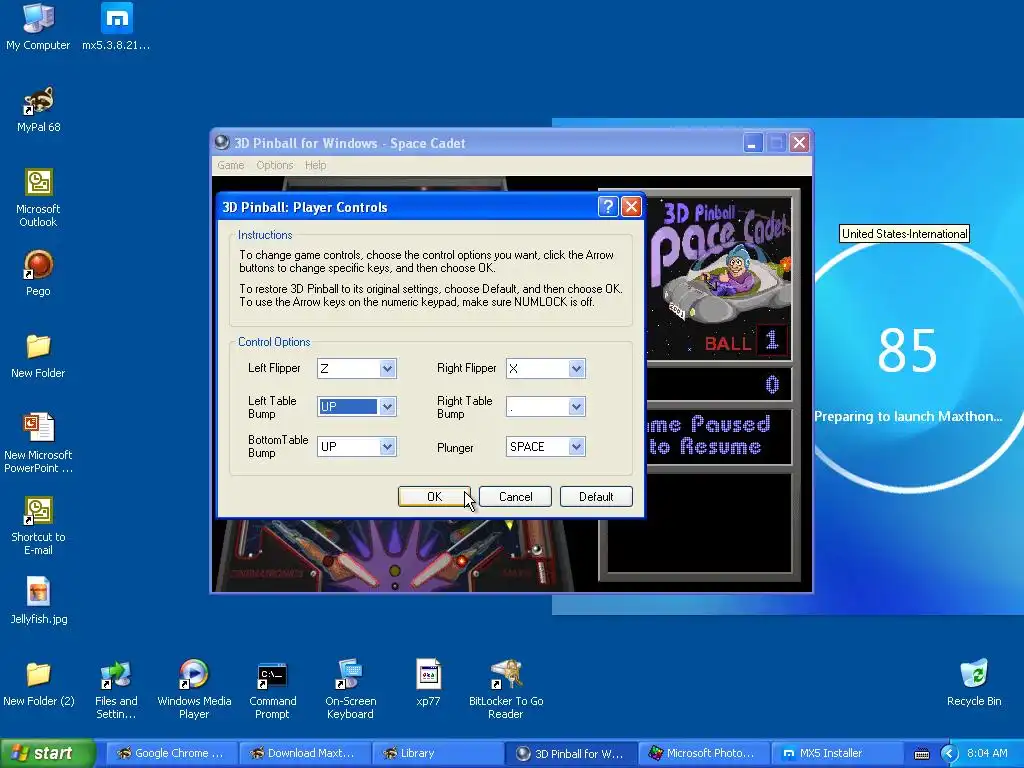Switch to Download Maxthon taskbar item

point(304,754)
